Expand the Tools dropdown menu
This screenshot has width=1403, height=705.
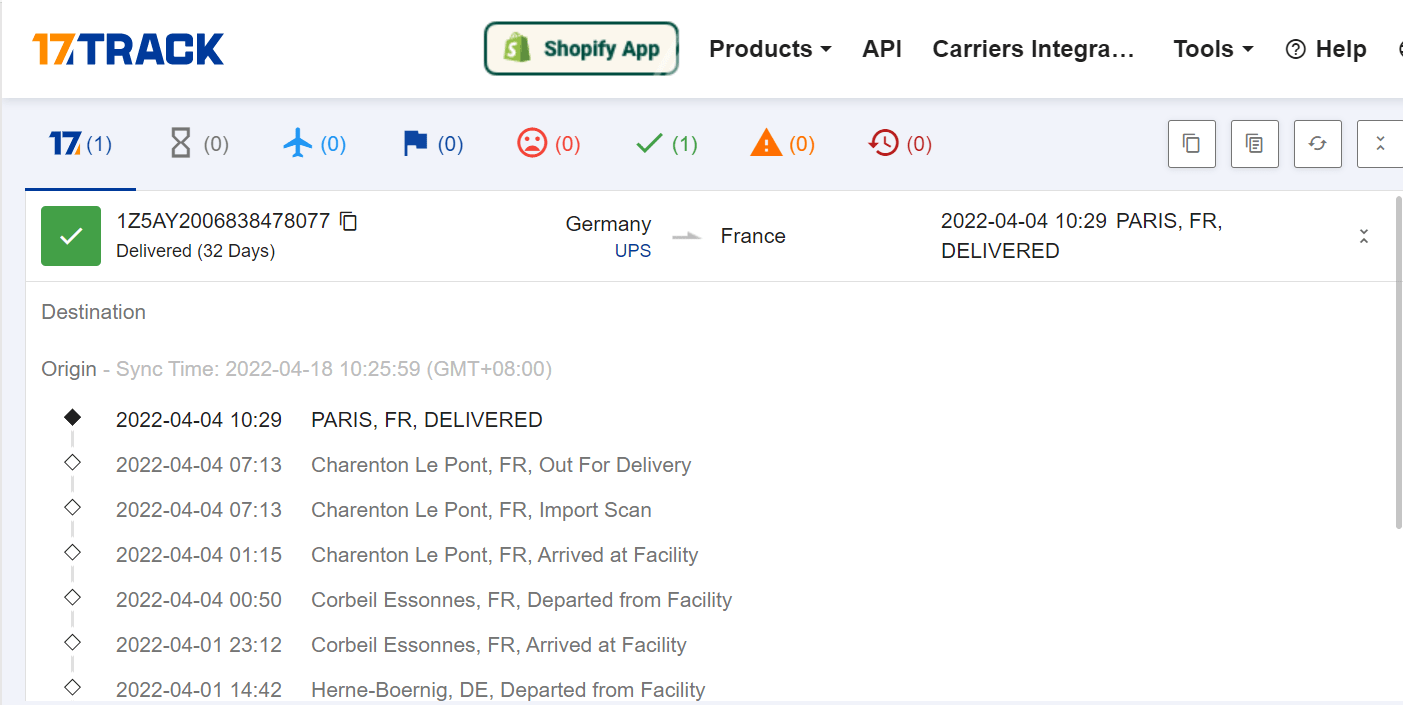1213,49
